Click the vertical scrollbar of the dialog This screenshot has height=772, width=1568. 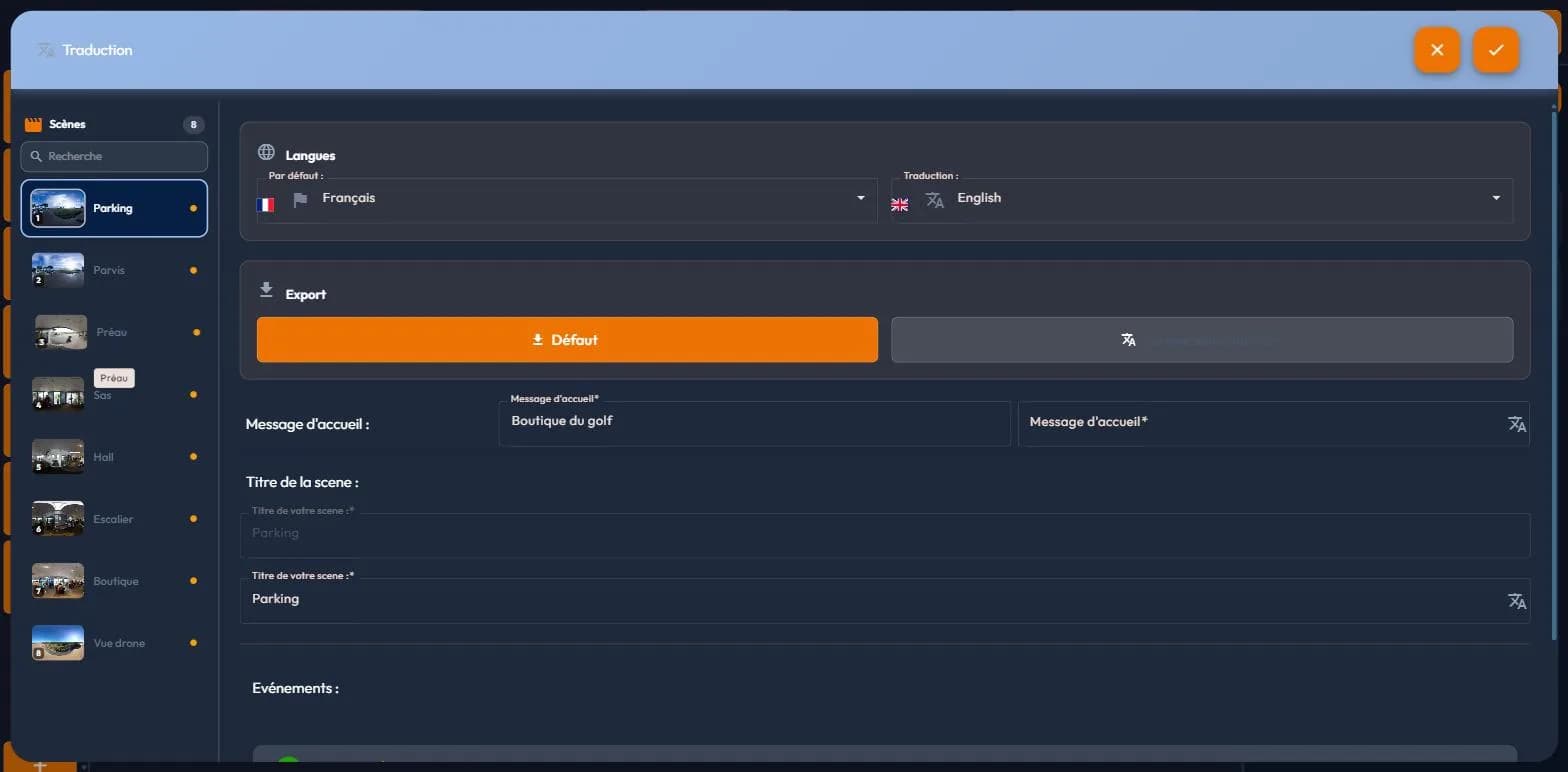tap(1554, 375)
